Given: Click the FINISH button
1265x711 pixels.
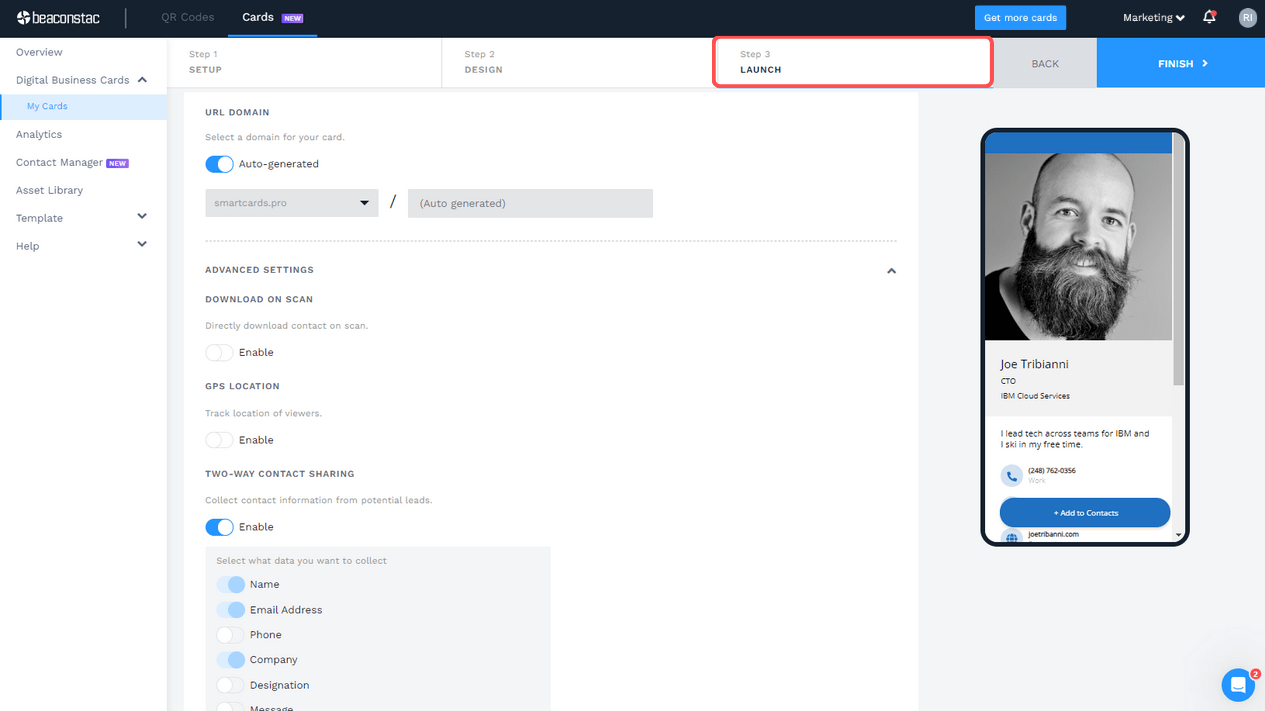Looking at the screenshot, I should [1180, 62].
